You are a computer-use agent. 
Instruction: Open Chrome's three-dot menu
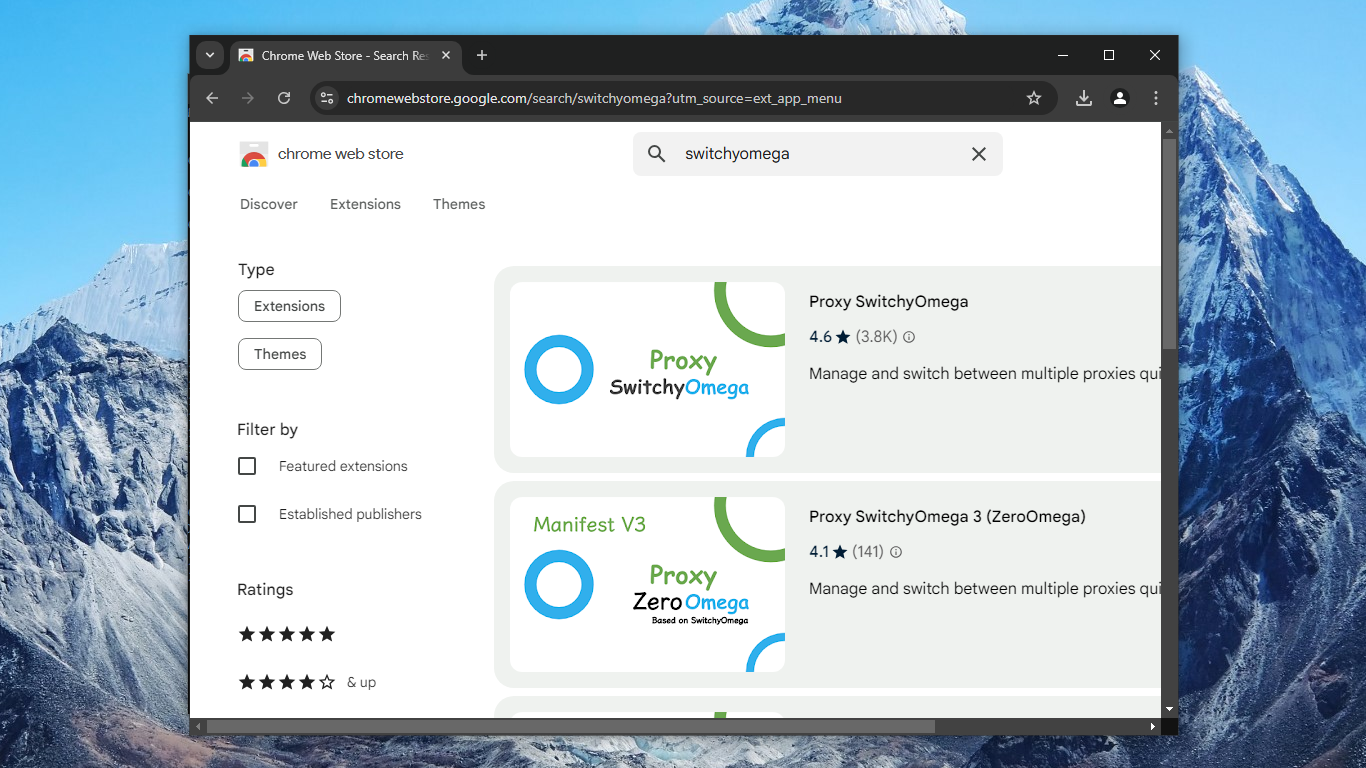(x=1156, y=98)
